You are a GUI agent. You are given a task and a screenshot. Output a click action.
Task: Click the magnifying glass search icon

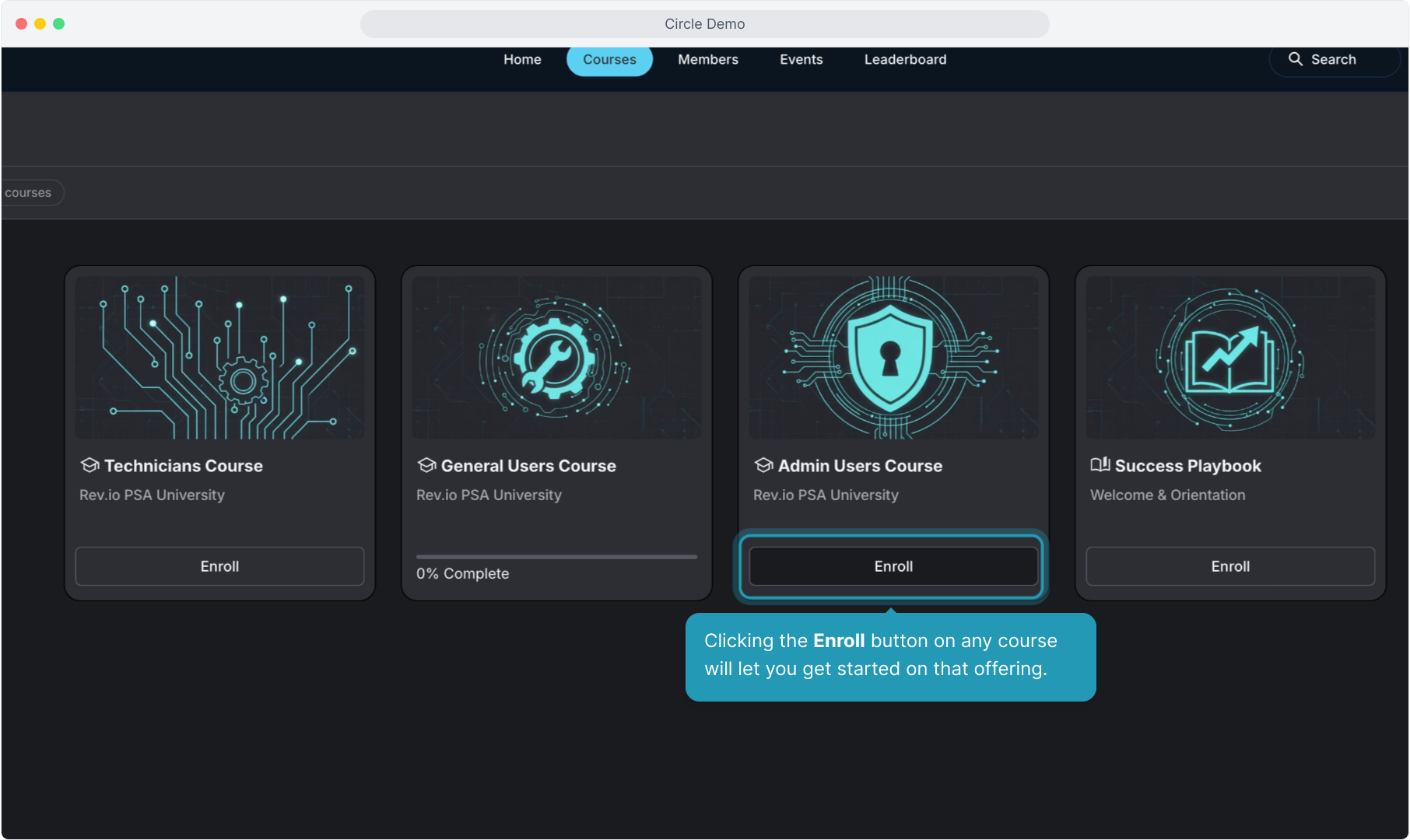[1295, 59]
